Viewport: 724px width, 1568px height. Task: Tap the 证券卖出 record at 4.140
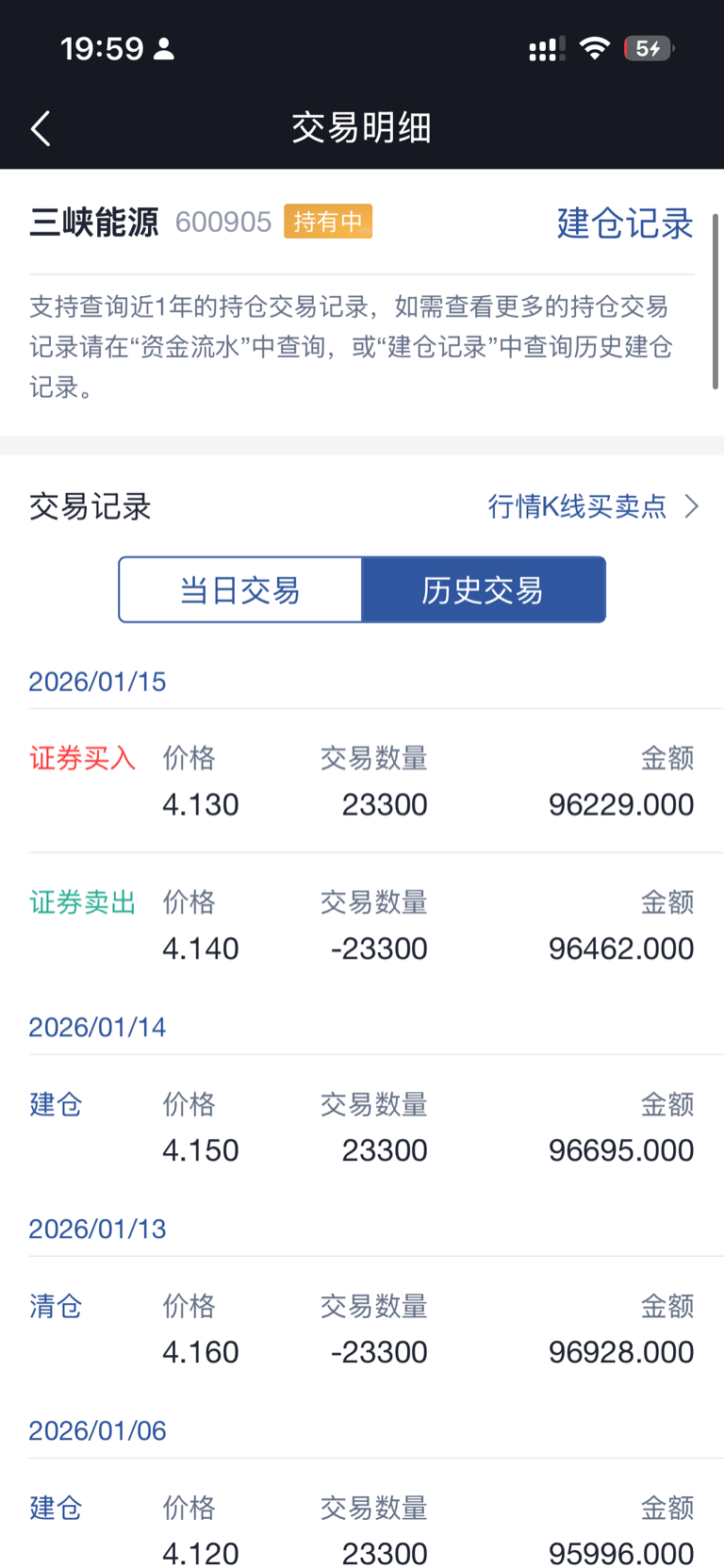362,926
